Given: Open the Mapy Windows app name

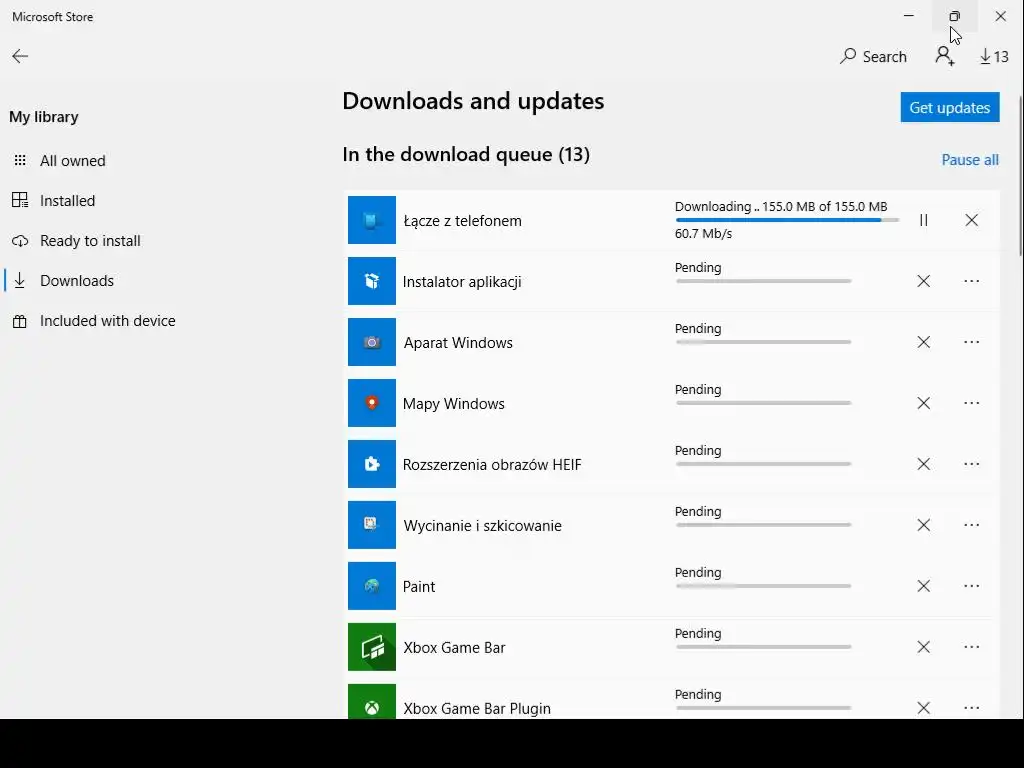Looking at the screenshot, I should [453, 404].
